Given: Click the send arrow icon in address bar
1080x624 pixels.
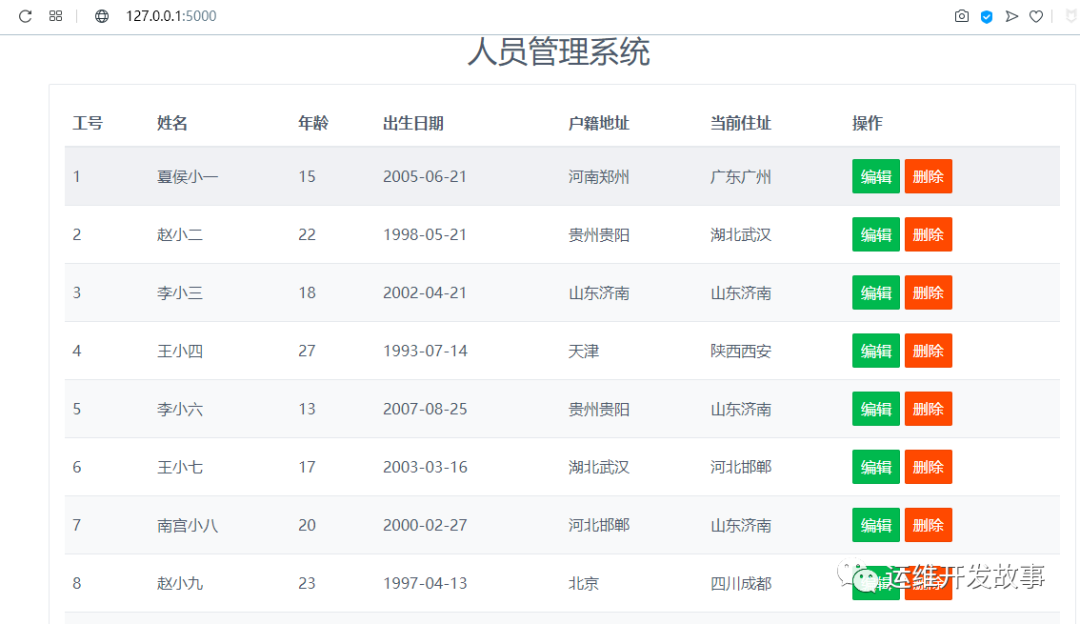Looking at the screenshot, I should tap(1011, 16).
